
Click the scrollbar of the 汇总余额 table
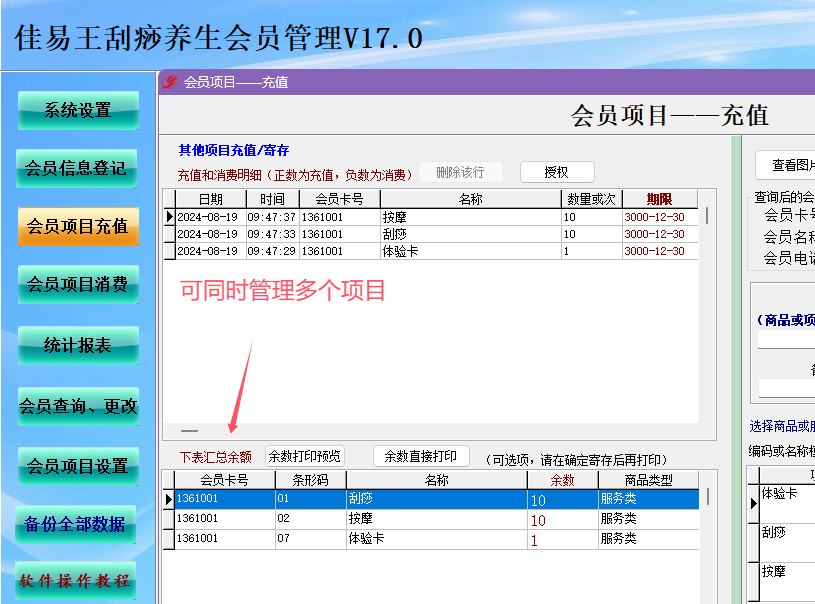coord(708,497)
